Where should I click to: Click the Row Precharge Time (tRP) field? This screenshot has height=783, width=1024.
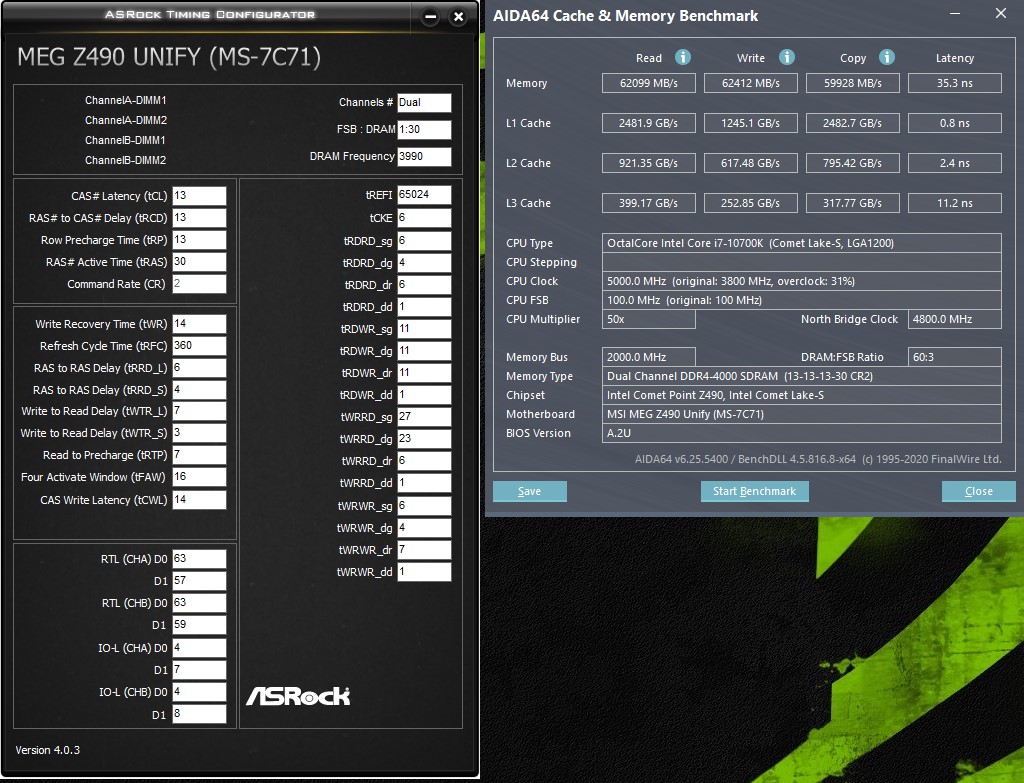click(199, 240)
